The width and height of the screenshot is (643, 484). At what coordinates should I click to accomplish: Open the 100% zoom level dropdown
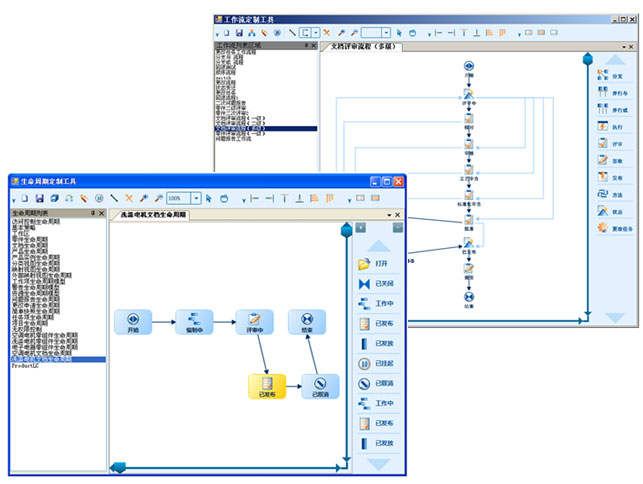195,198
